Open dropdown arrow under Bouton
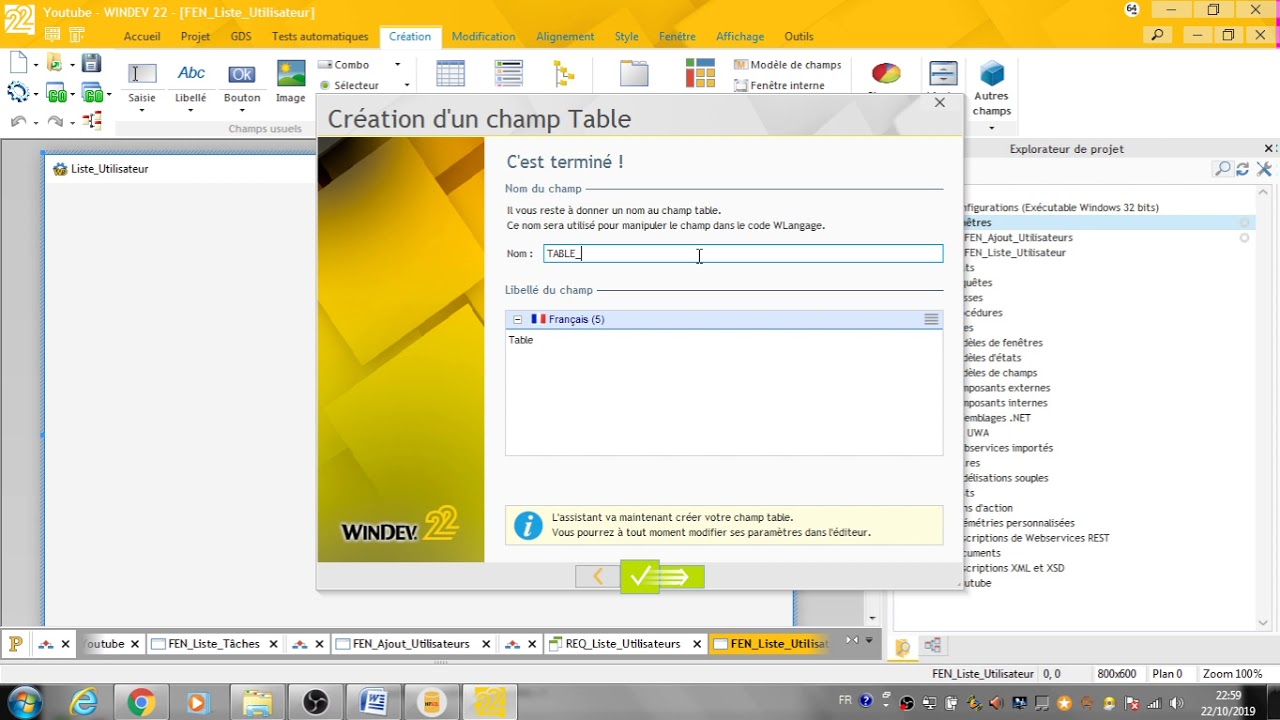This screenshot has width=1280, height=720. [241, 111]
